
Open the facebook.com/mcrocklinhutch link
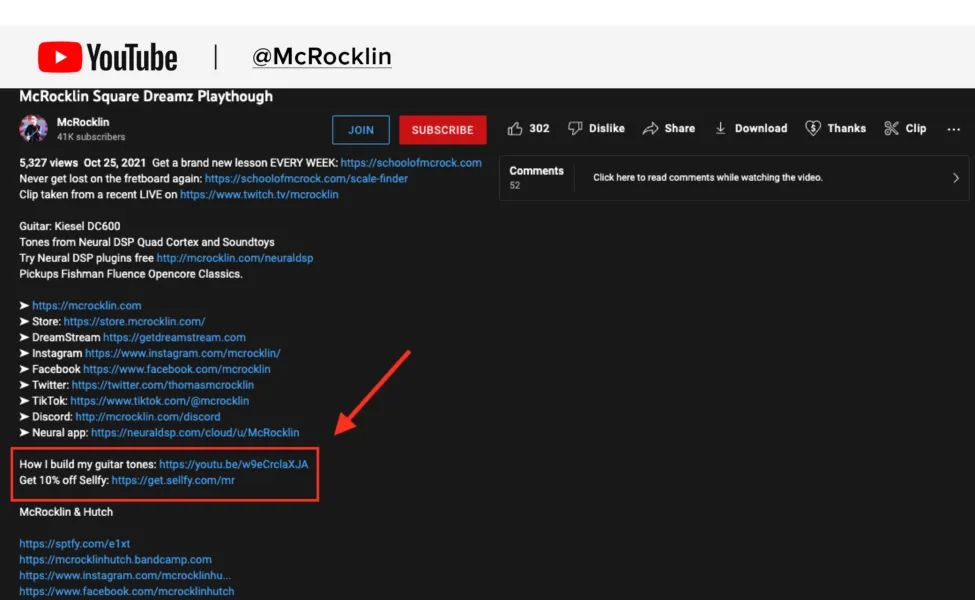tap(127, 591)
